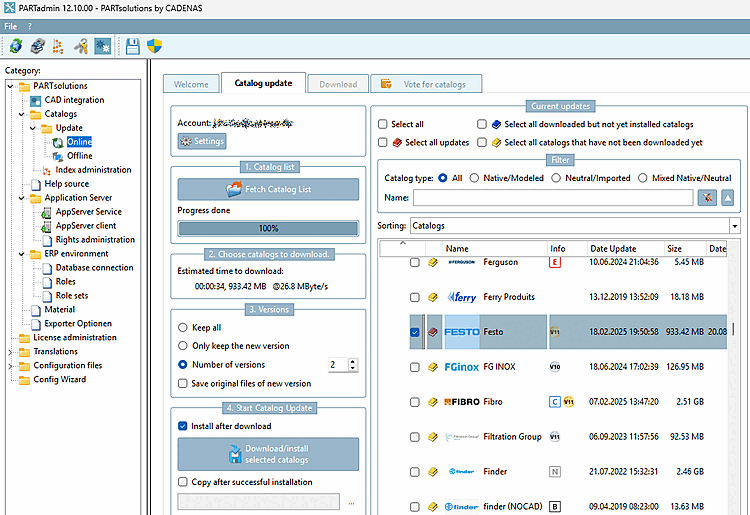Uncheck Install after download
Screen dimensions: 750x515
183,426
